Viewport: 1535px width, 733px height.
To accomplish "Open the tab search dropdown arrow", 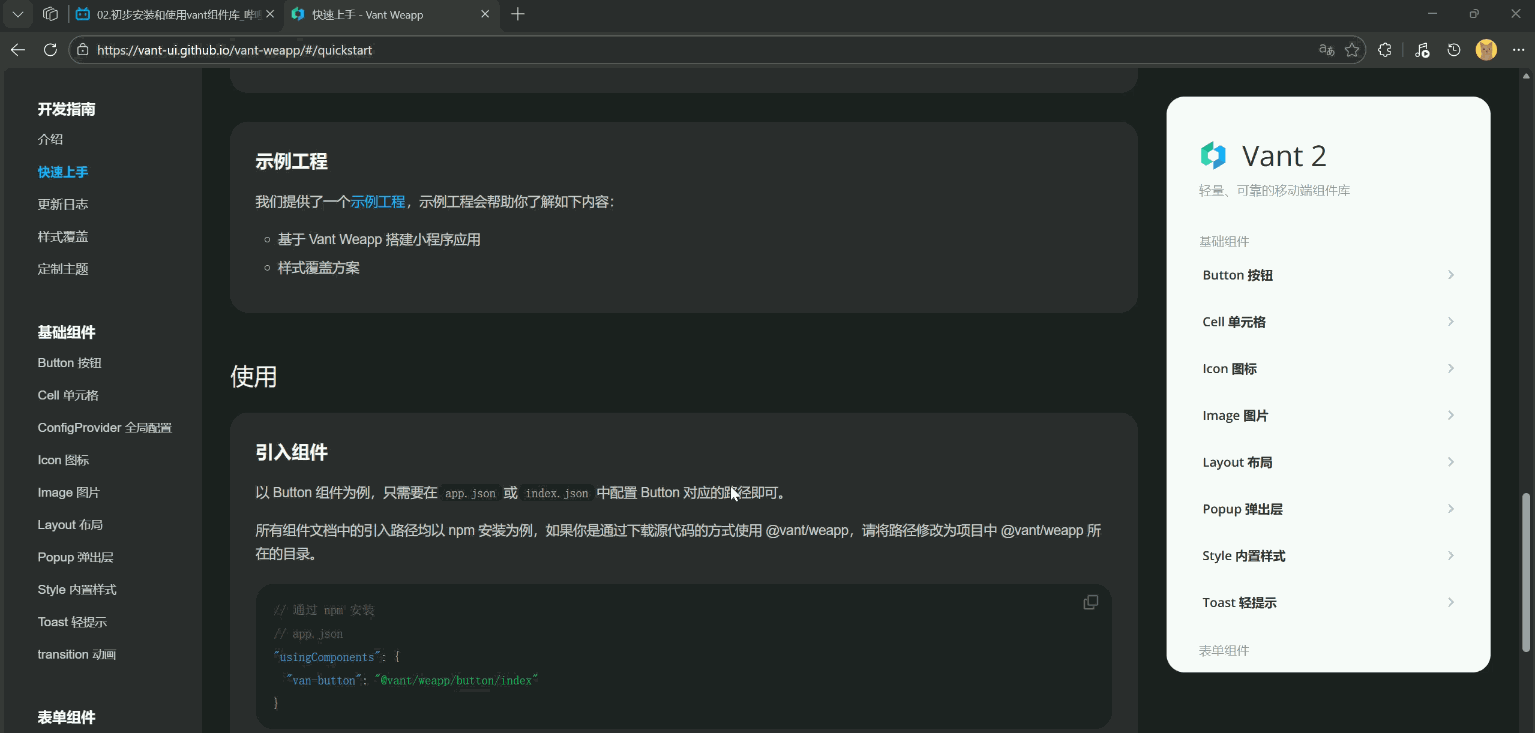I will point(17,14).
